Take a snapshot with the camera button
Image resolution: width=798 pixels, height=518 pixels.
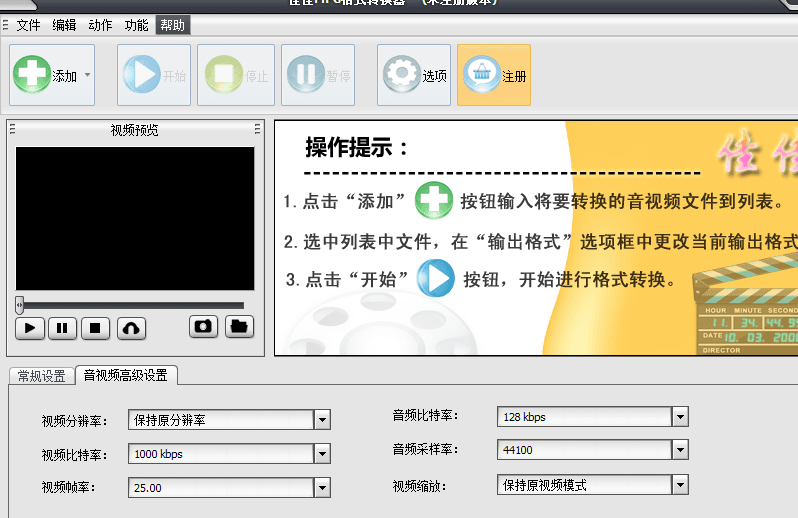point(204,326)
